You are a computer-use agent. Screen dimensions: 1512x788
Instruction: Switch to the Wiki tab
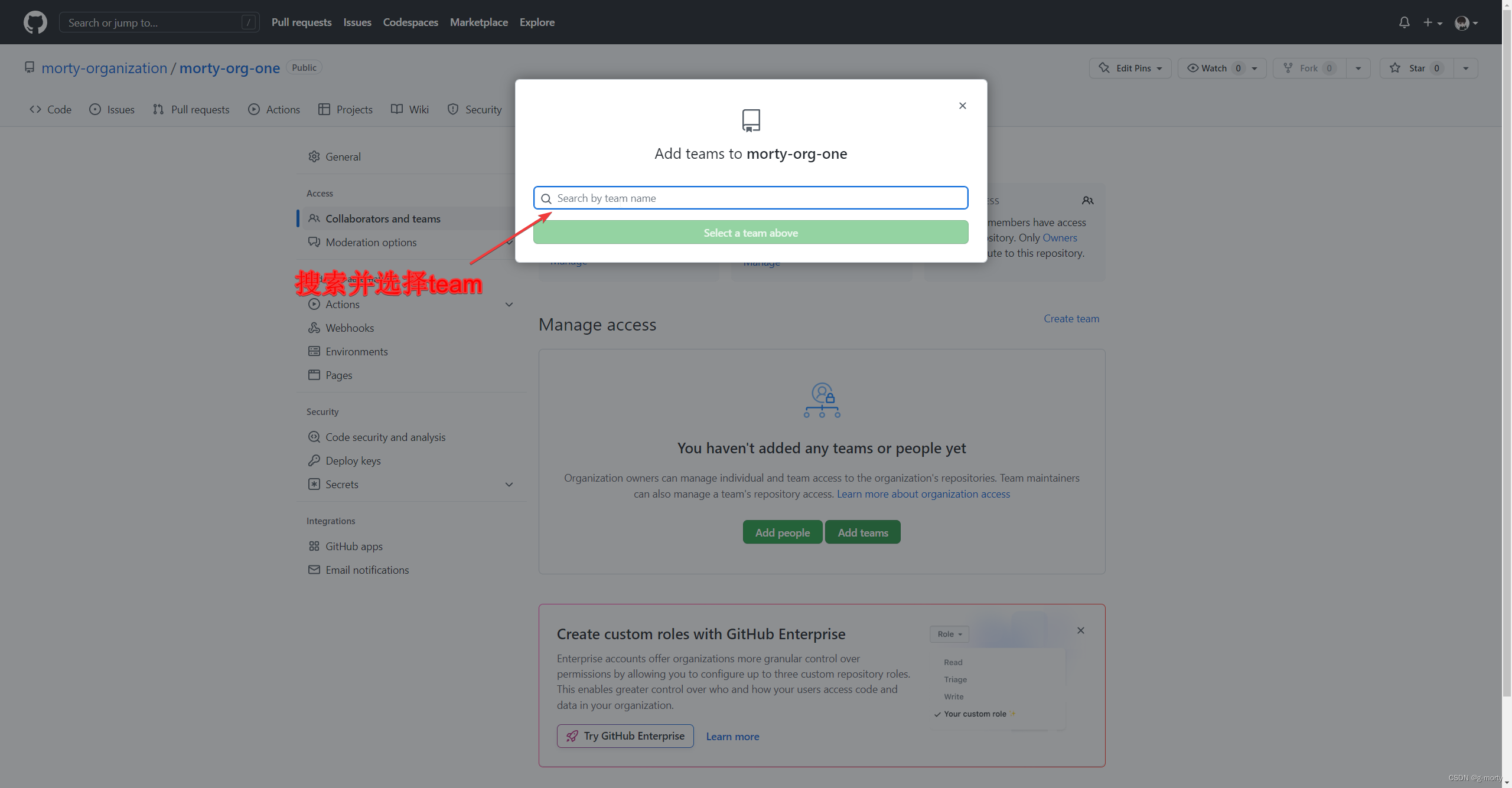[x=410, y=109]
